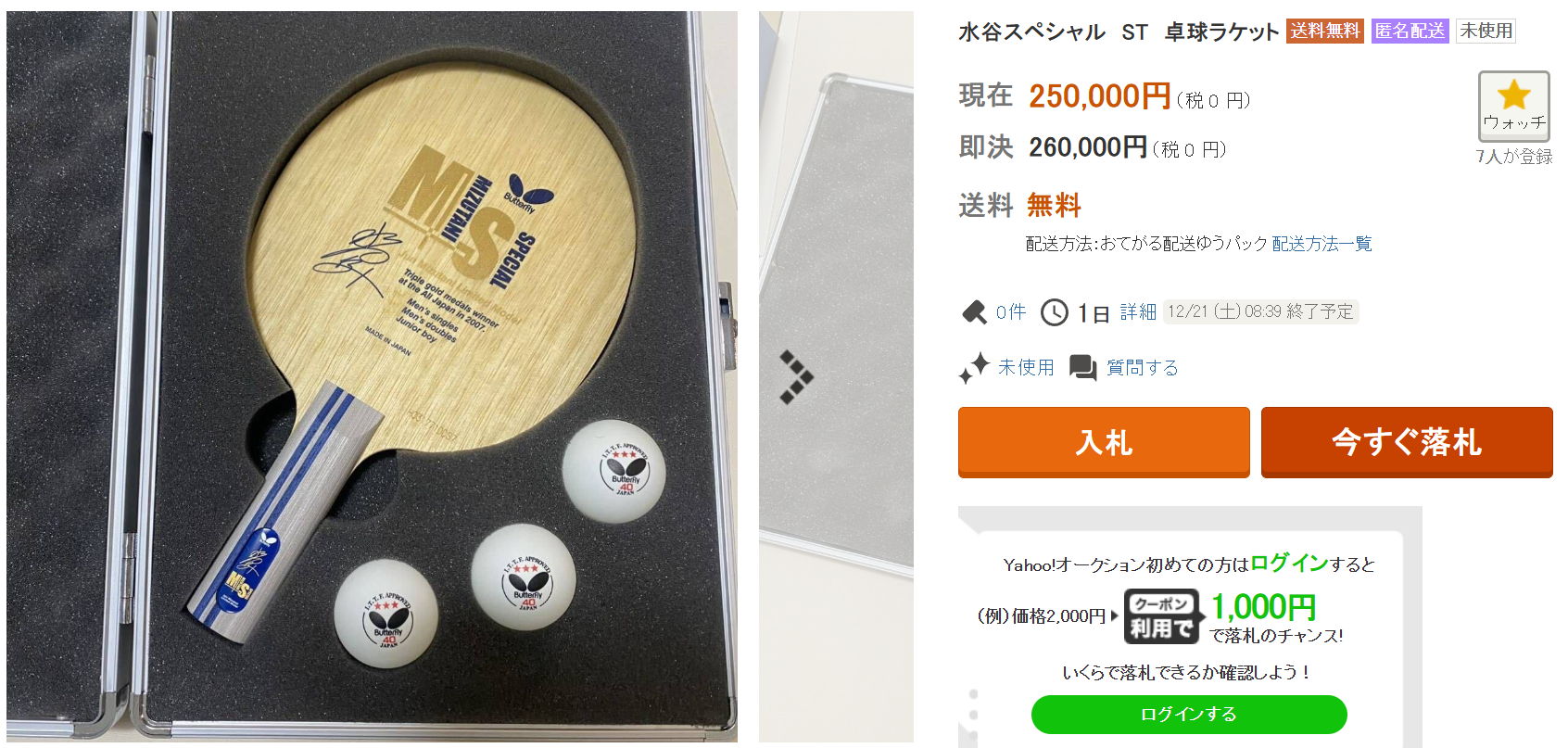Click the 今すぐ落札 buy now button

[1407, 442]
